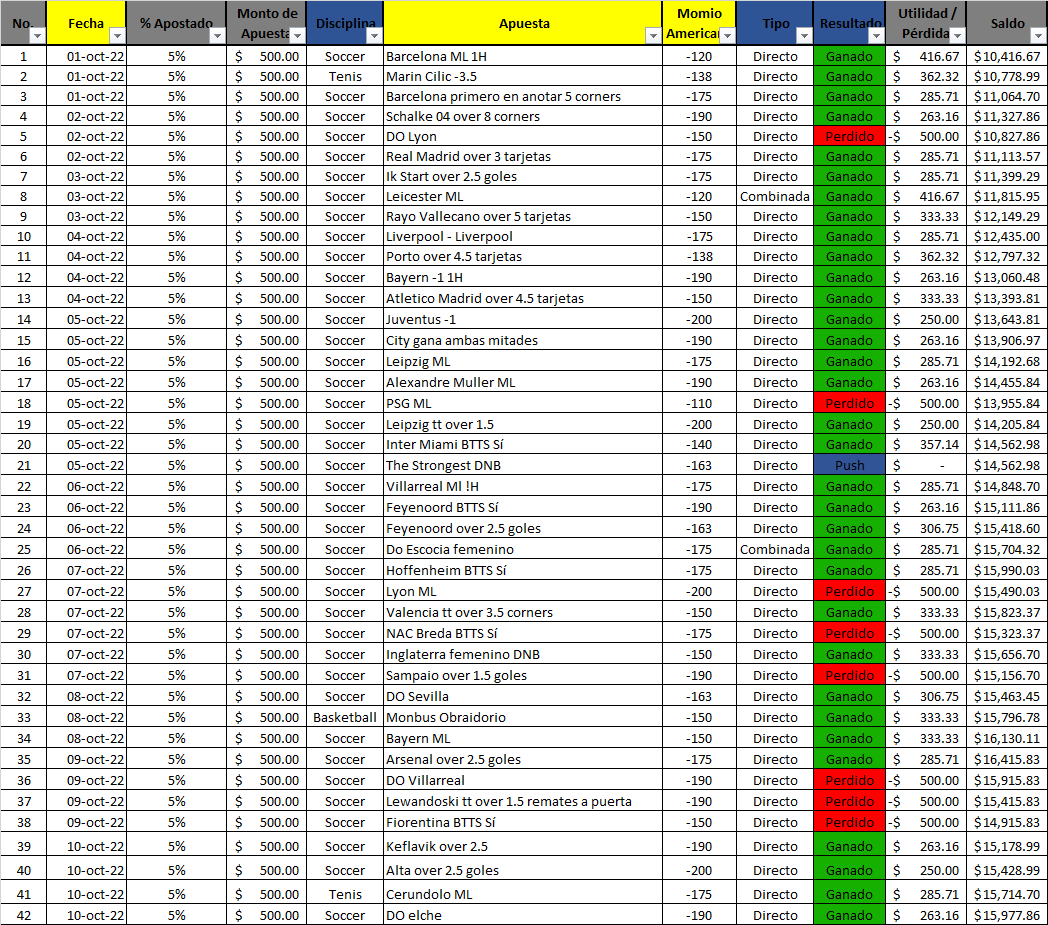
Task: Select 'Porto over 4.5 tarjetas' cell
Action: (x=523, y=257)
